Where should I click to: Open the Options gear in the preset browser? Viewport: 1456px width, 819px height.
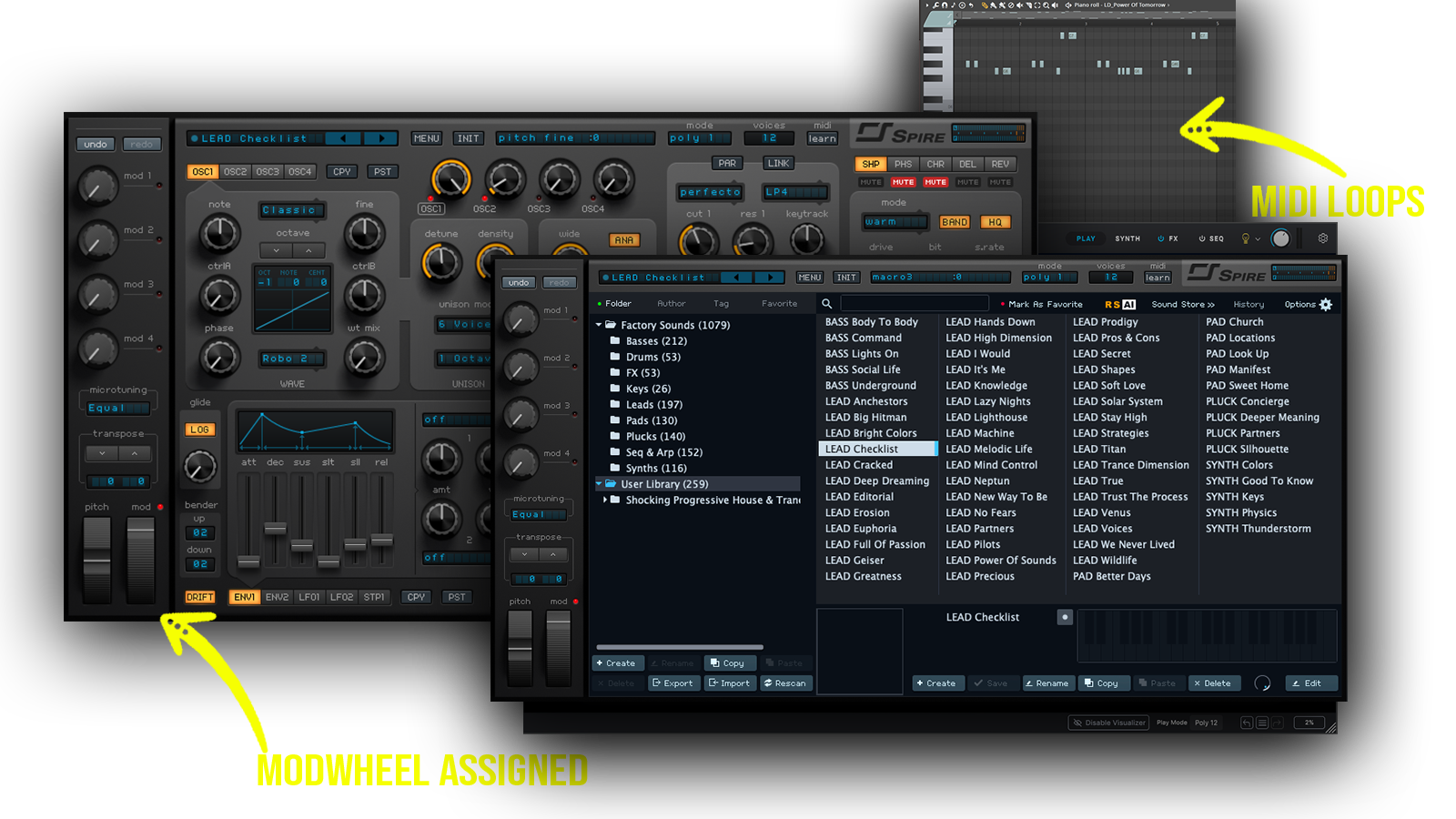[1326, 305]
